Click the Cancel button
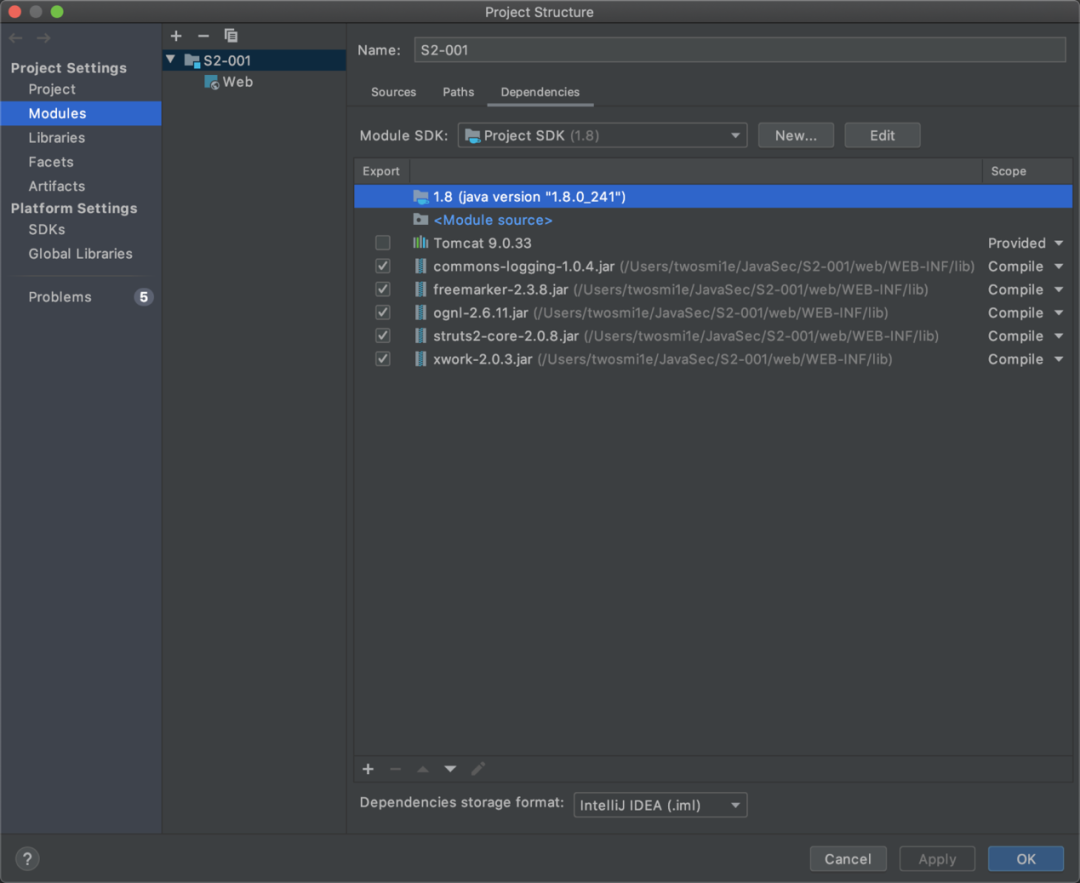 coord(848,859)
